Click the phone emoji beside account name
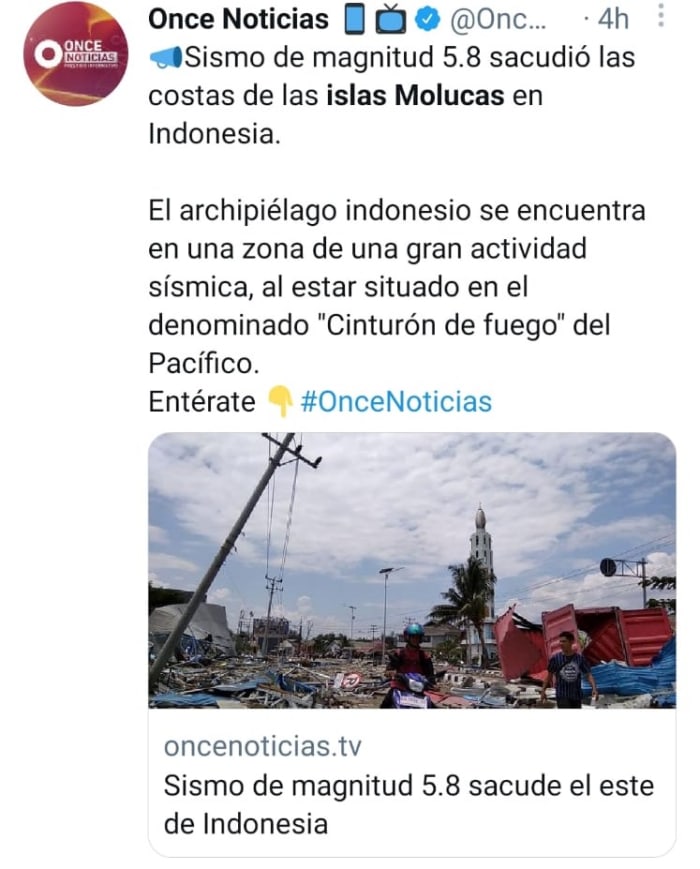 click(354, 21)
